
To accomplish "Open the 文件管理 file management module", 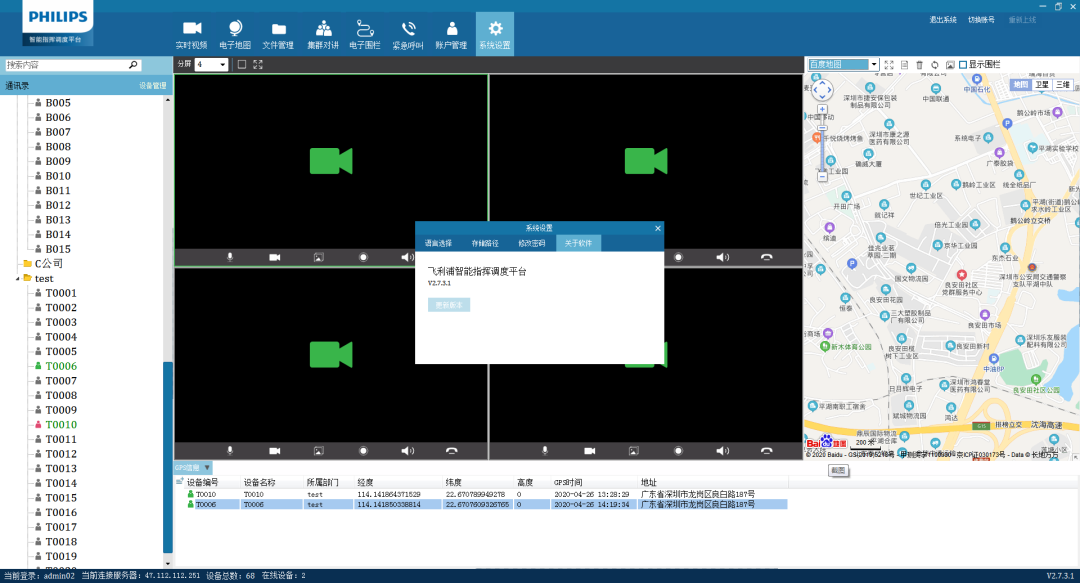I will (278, 34).
